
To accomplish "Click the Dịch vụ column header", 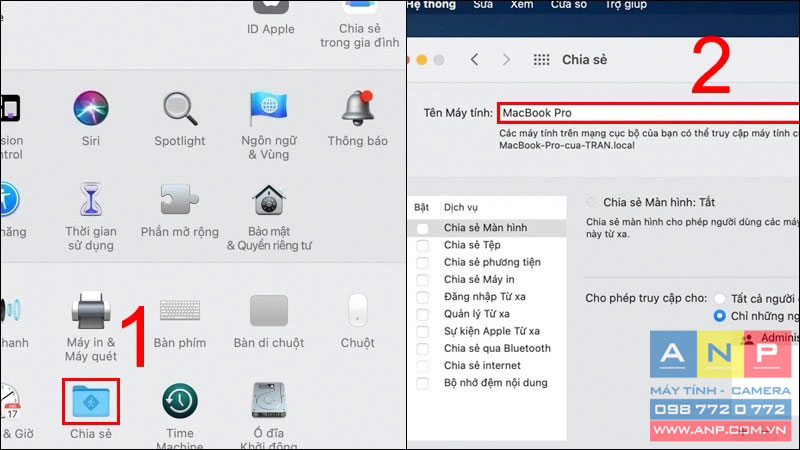I will point(461,207).
